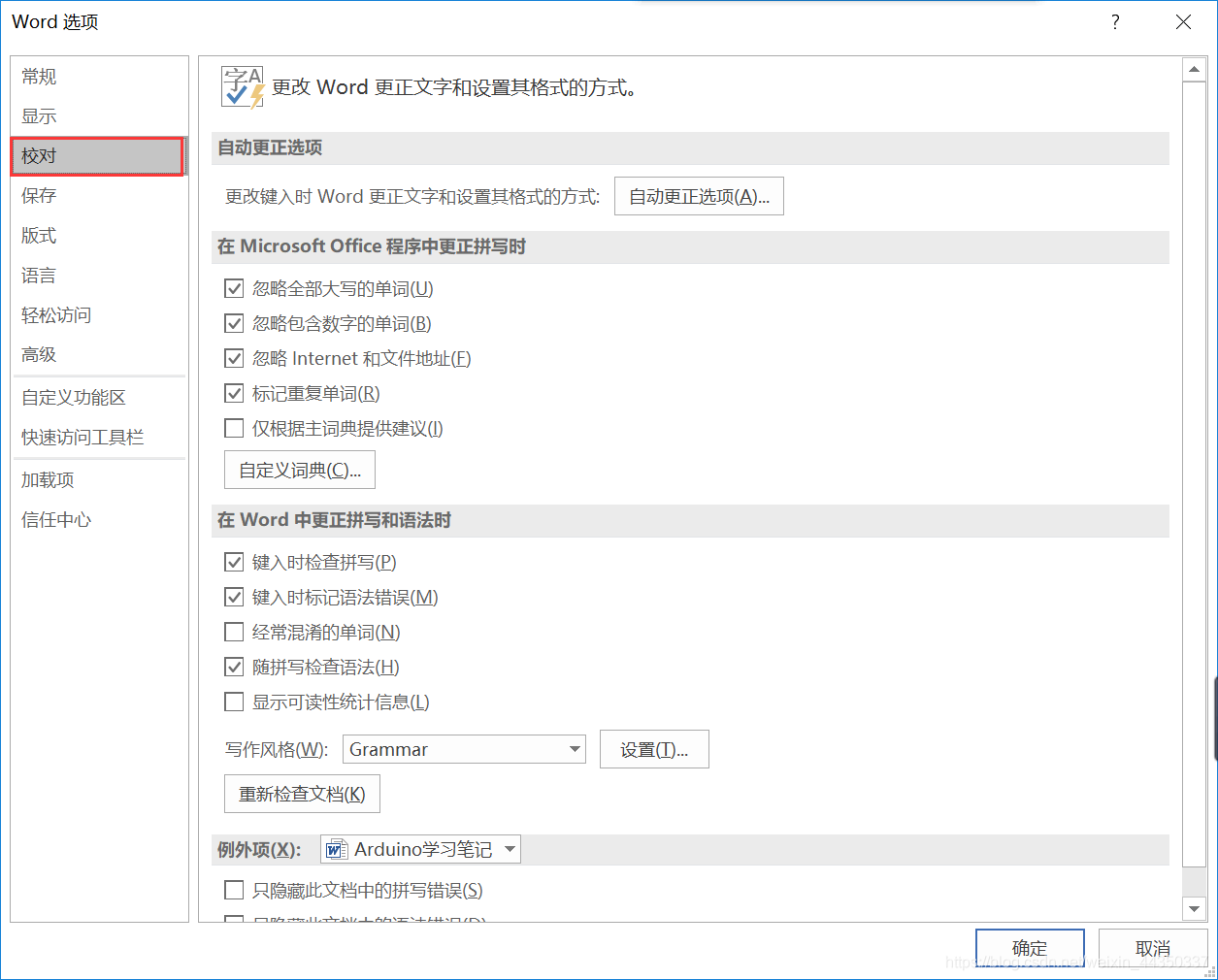The height and width of the screenshot is (980, 1218).
Task: Toggle 忽略包含数字的单词 checkbox
Action: pos(234,324)
